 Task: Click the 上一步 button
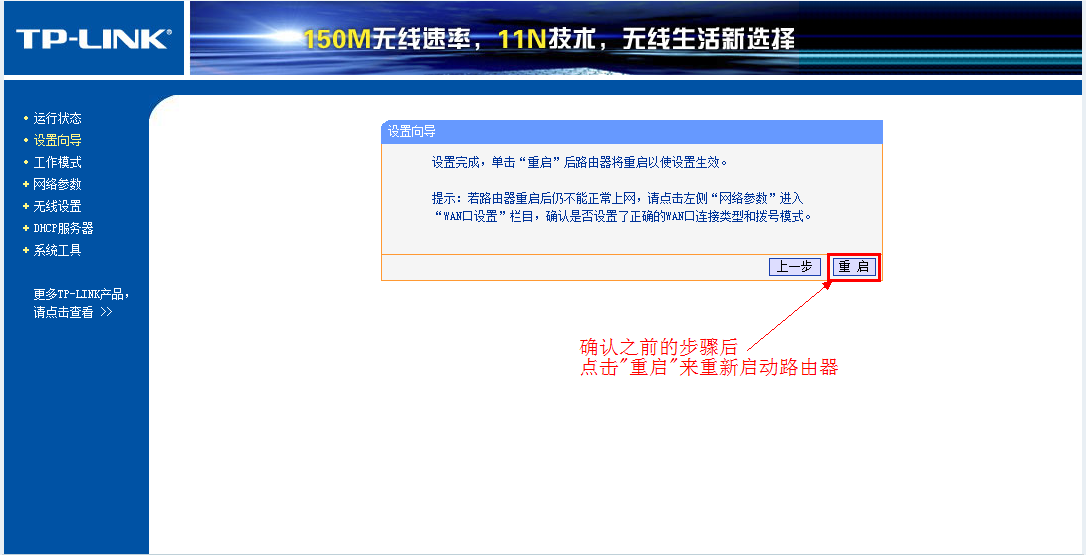click(794, 267)
